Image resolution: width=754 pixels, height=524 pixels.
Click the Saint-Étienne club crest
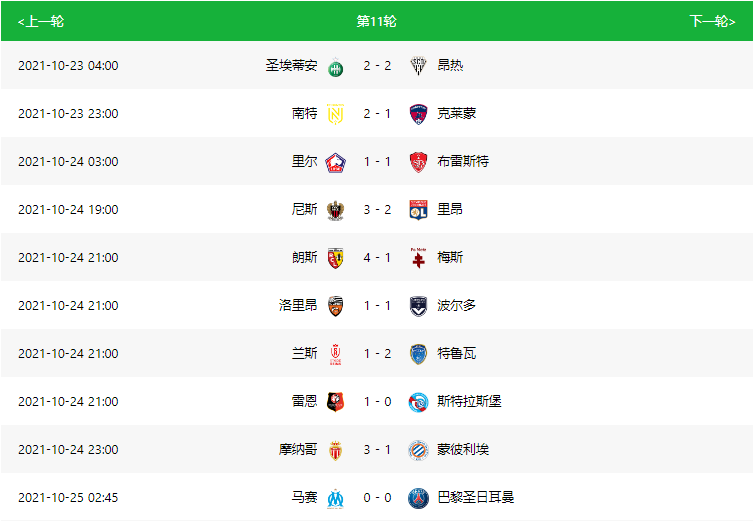pos(336,66)
